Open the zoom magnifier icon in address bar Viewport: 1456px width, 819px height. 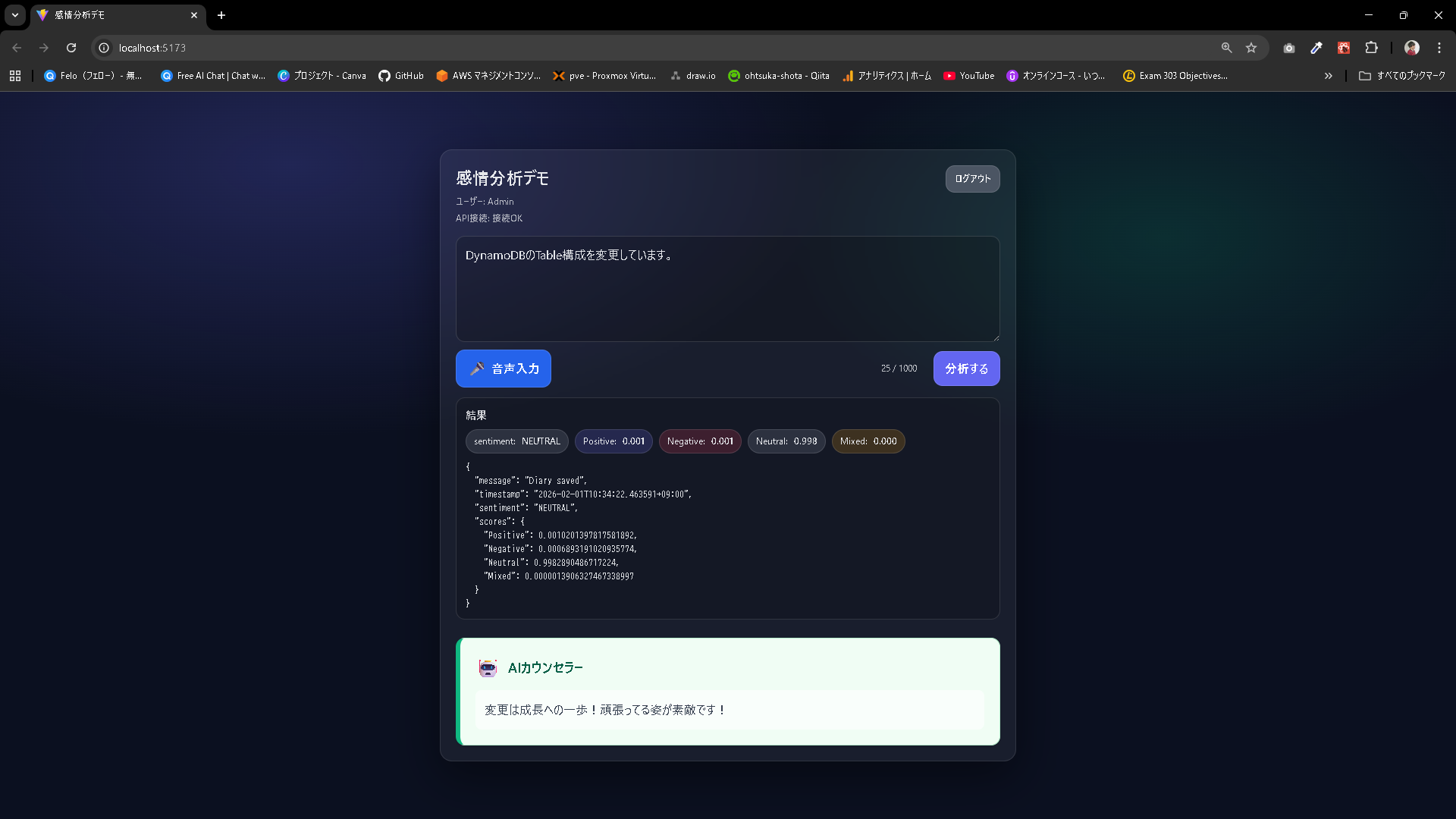tap(1226, 48)
